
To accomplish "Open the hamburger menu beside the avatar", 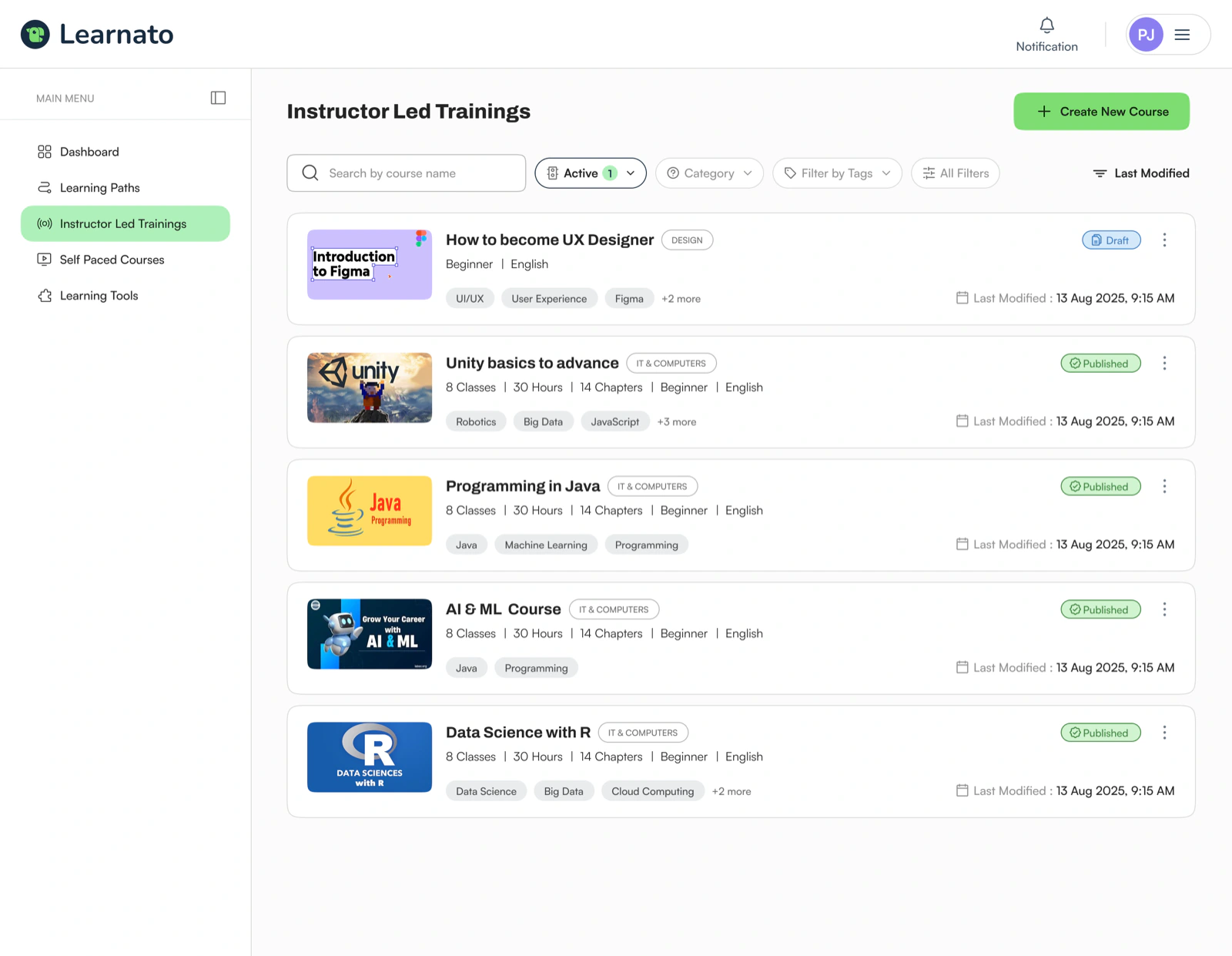I will [x=1182, y=35].
